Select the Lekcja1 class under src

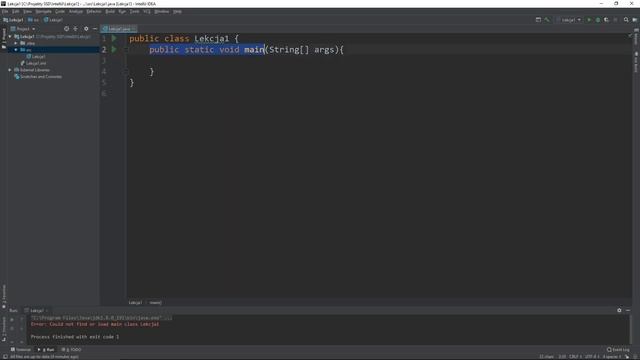(x=36, y=56)
